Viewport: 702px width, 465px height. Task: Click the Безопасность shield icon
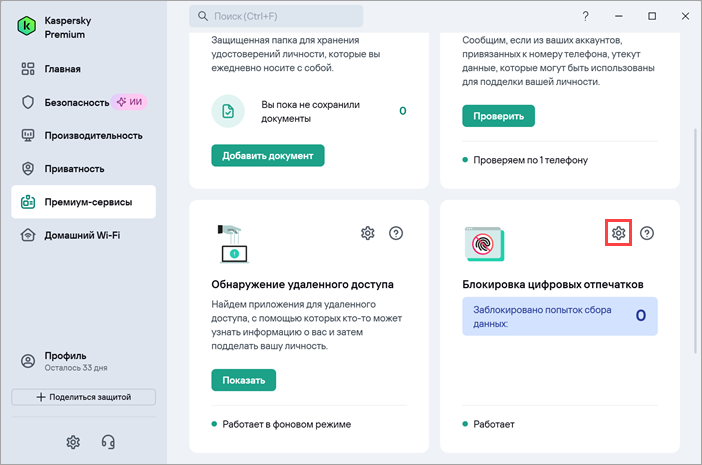tap(28, 102)
